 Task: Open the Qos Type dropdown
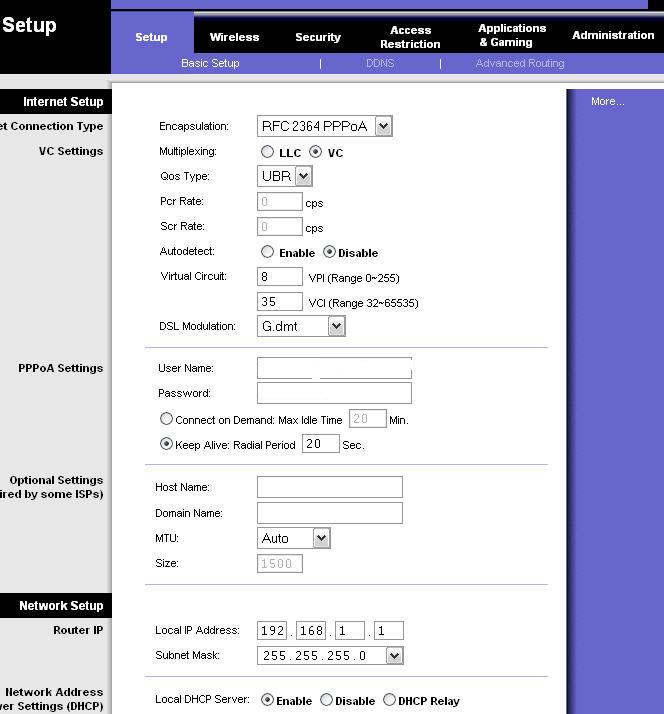285,176
